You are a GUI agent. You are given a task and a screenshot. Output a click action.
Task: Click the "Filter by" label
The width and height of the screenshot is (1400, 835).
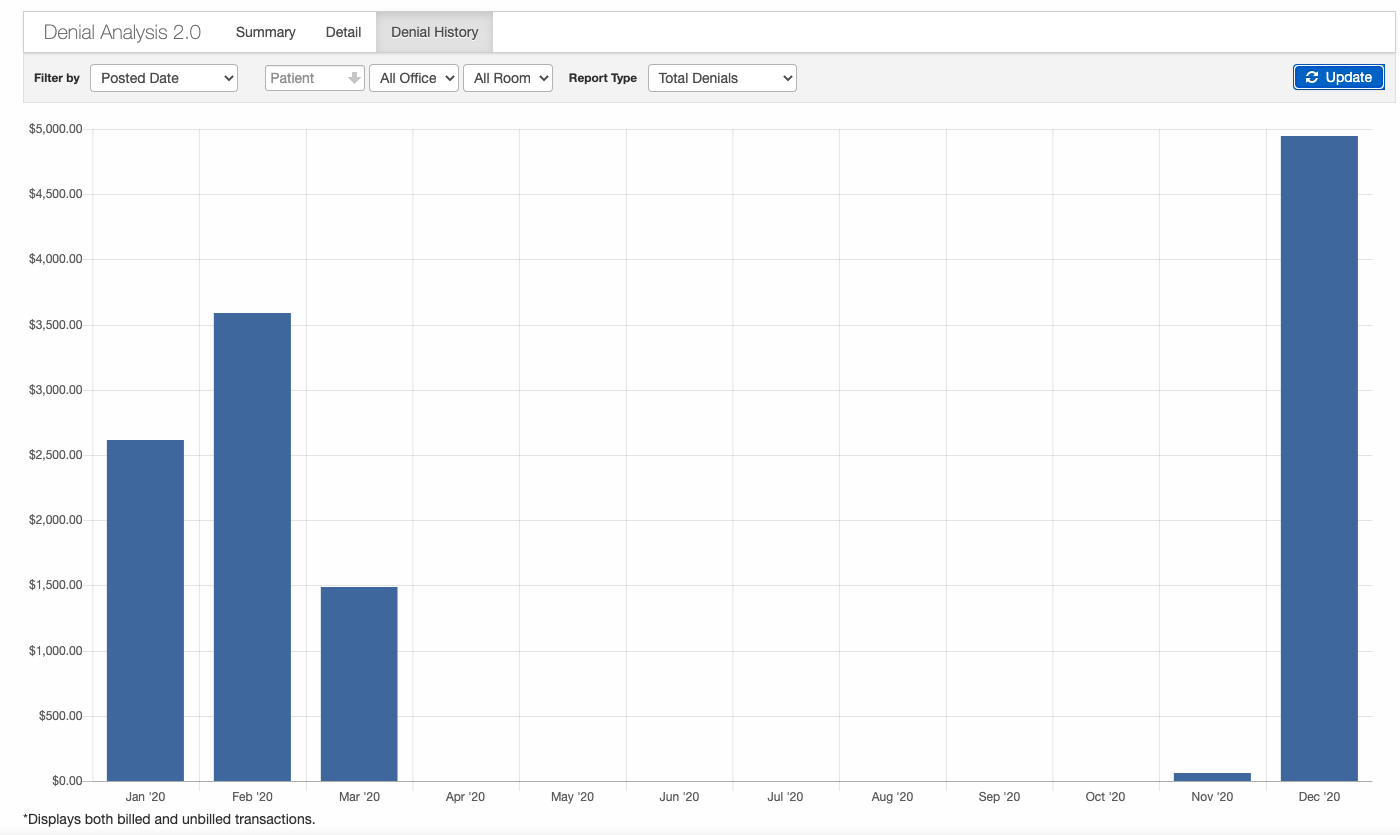click(57, 78)
